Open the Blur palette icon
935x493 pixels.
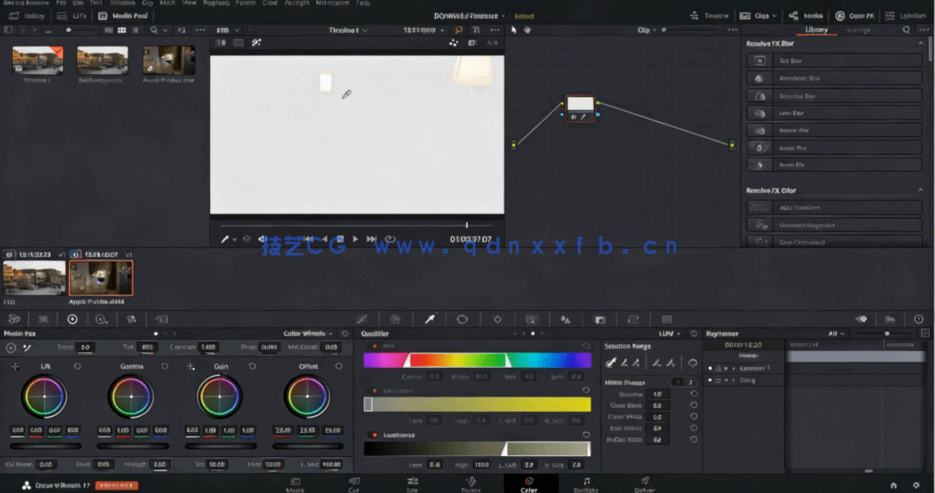tap(565, 320)
